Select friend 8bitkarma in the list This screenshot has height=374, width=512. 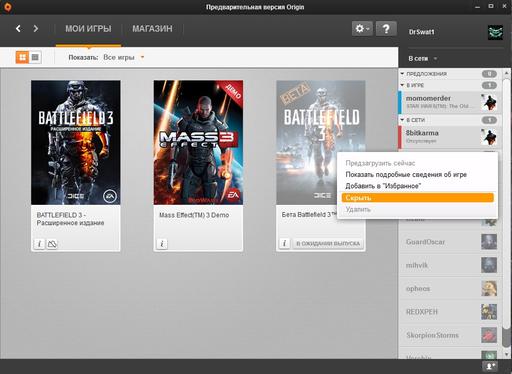pyautogui.click(x=449, y=136)
